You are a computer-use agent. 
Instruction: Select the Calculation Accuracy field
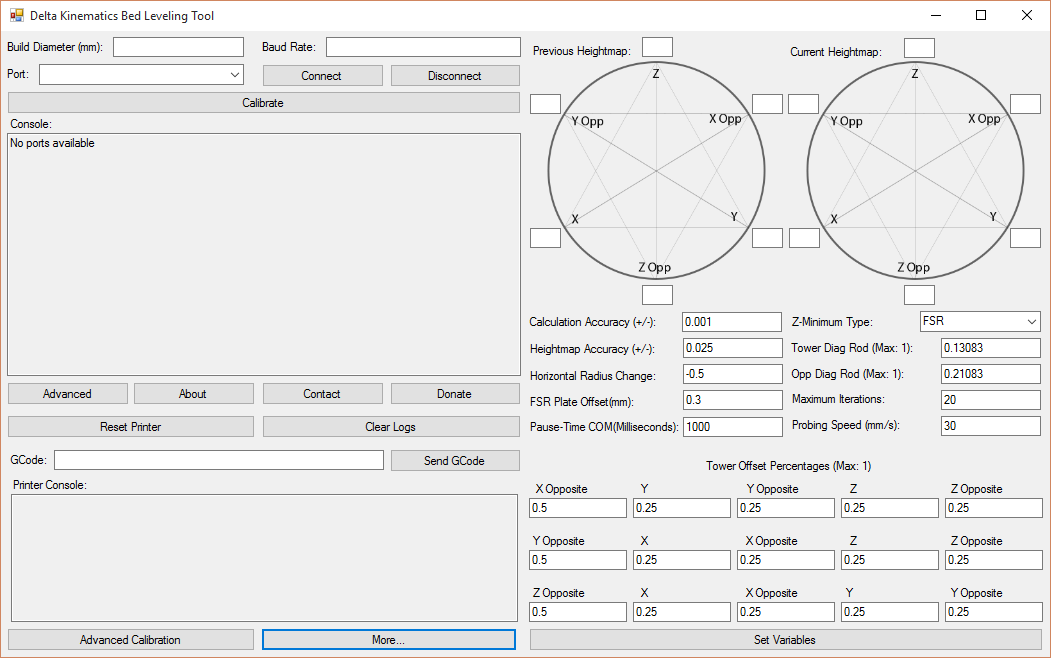pyautogui.click(x=731, y=322)
